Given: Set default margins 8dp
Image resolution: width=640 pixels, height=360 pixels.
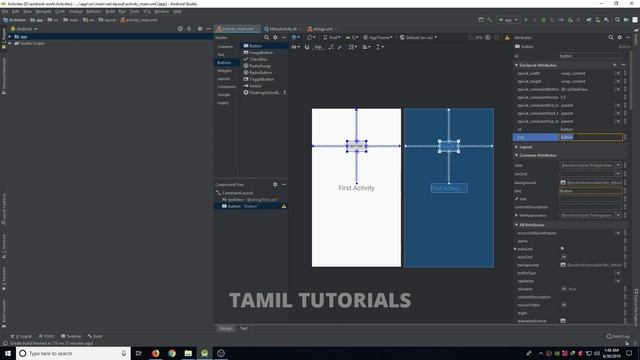Looking at the screenshot, I should tap(318, 47).
